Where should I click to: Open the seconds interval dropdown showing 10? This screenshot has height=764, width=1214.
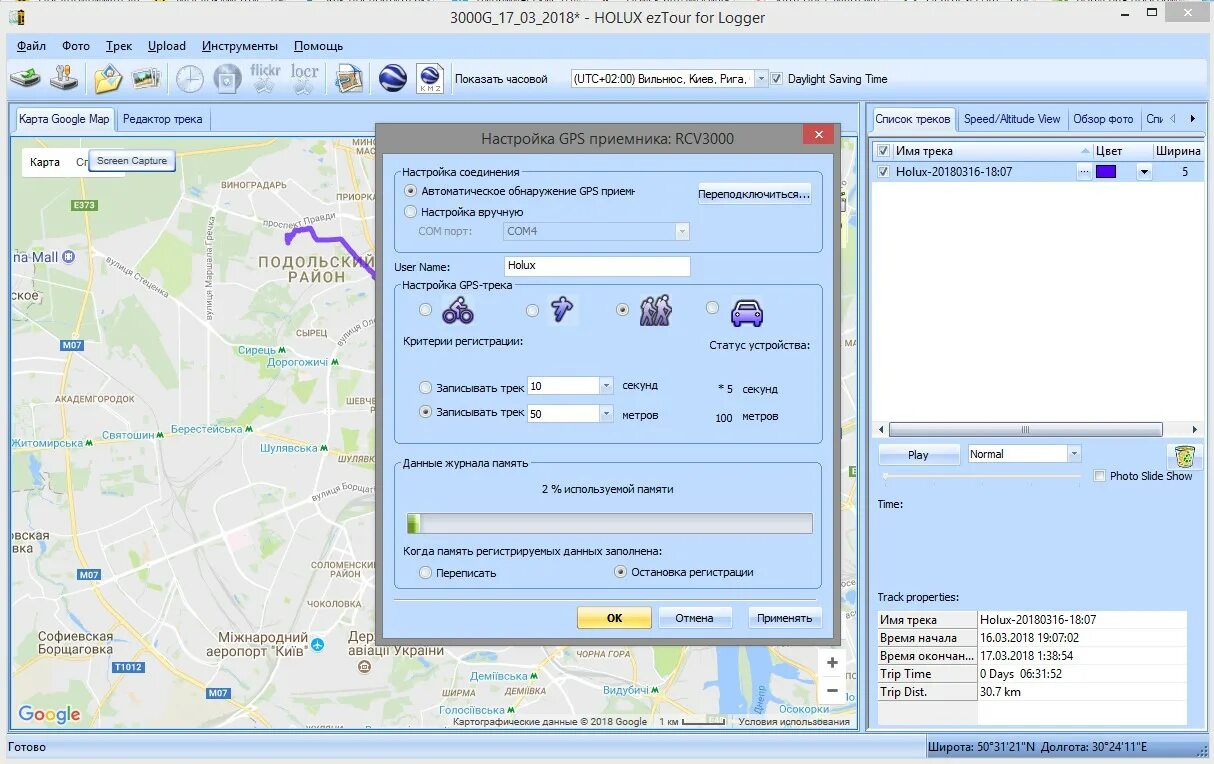(x=606, y=386)
